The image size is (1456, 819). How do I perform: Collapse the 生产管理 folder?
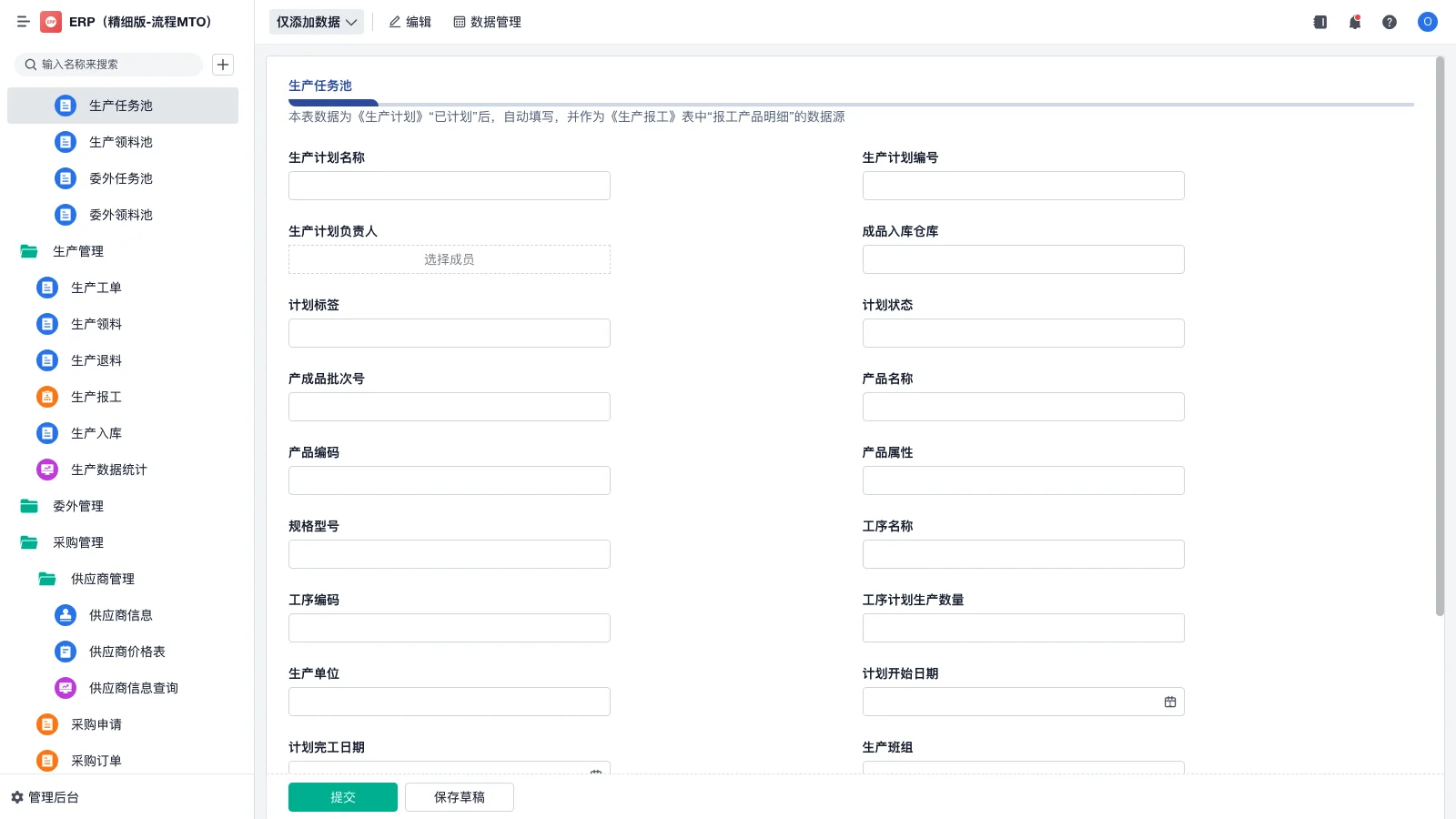tap(79, 251)
